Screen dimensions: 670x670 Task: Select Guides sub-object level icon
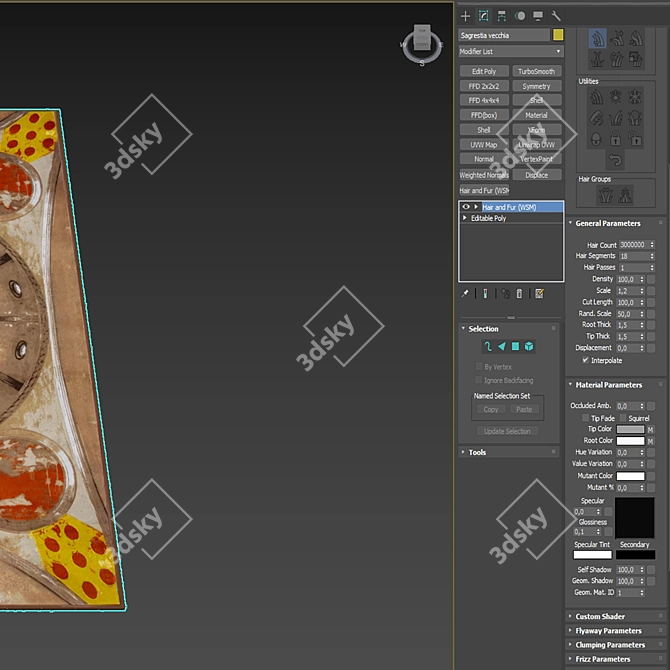[488, 347]
